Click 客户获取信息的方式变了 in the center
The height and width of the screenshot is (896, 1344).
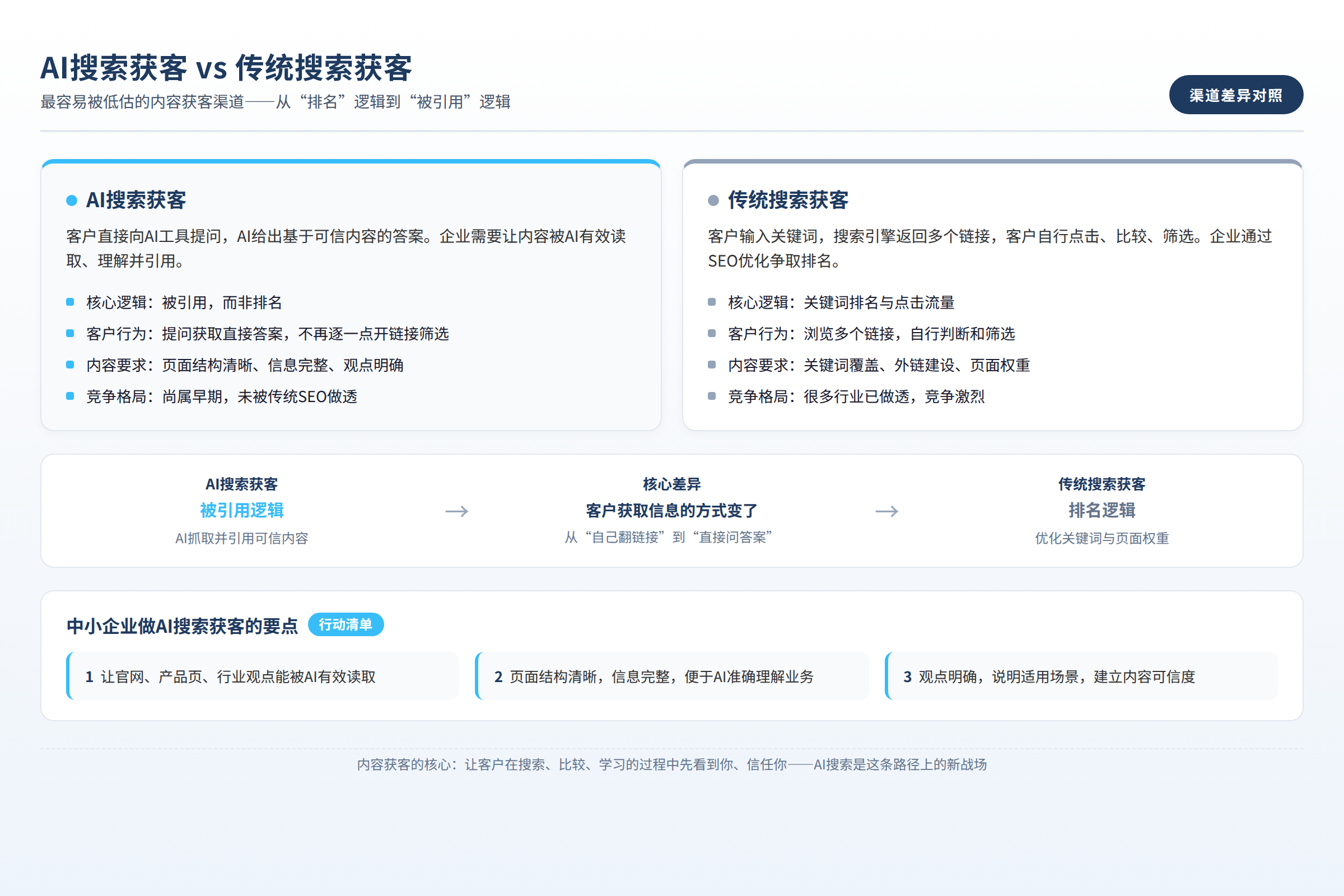[x=671, y=510]
